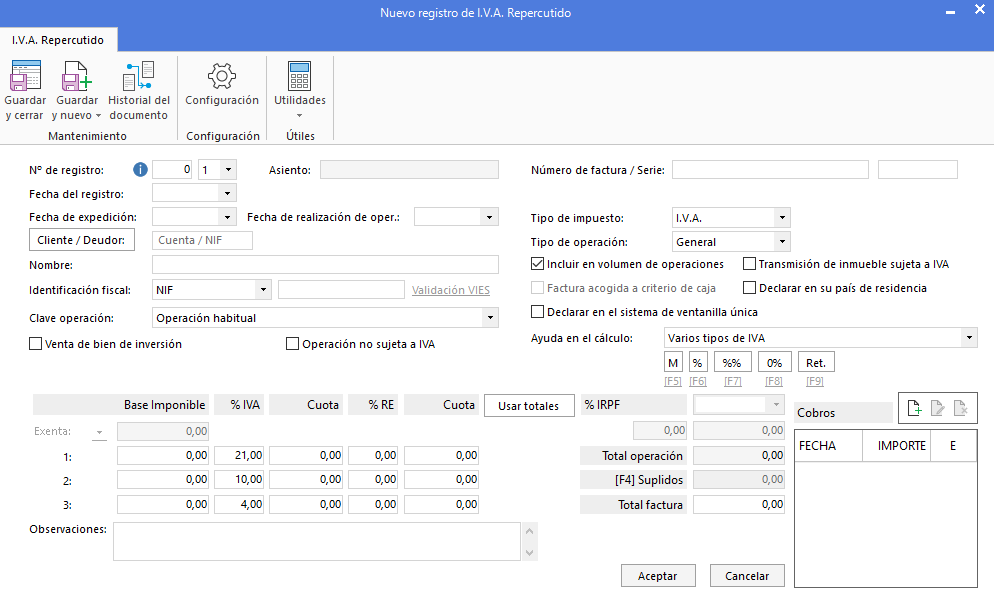Focus Observaciones text area
The height and width of the screenshot is (603, 994).
[x=317, y=541]
